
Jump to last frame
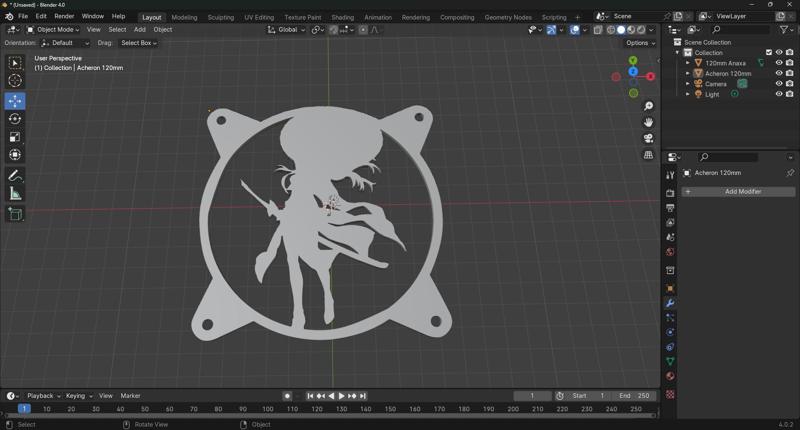[363, 396]
